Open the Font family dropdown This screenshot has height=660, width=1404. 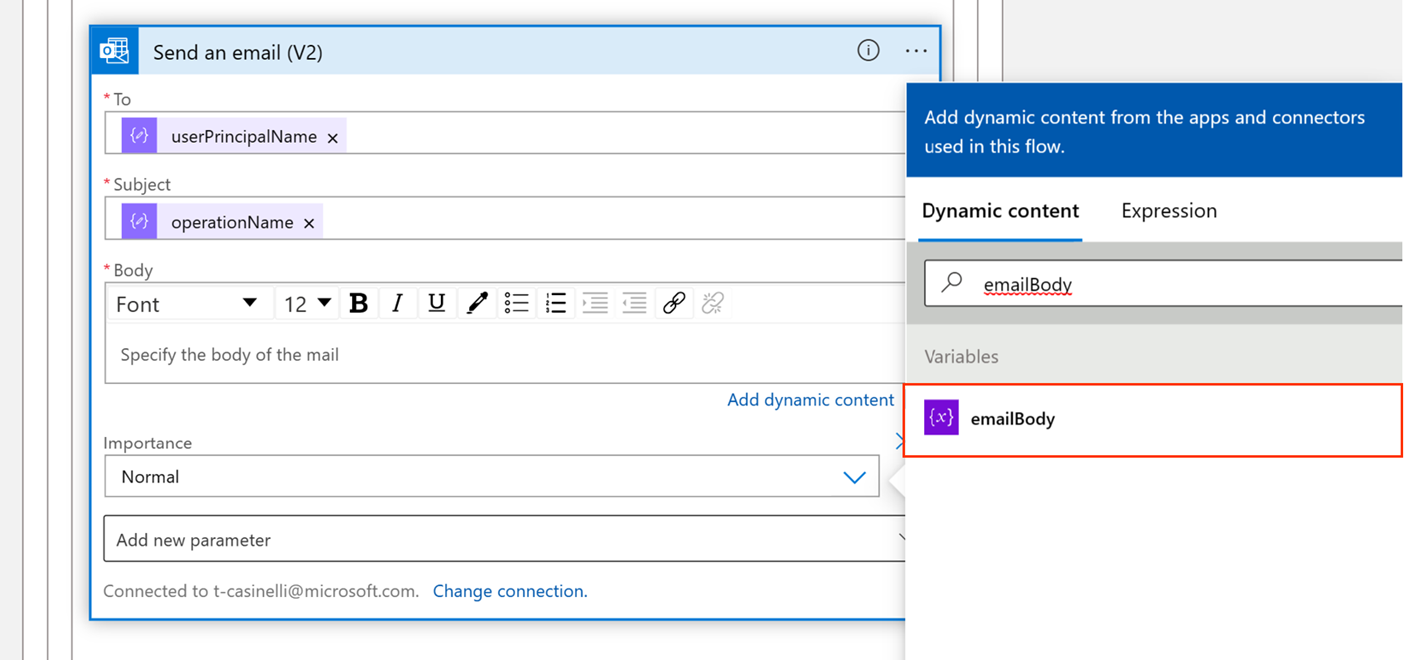click(x=187, y=304)
